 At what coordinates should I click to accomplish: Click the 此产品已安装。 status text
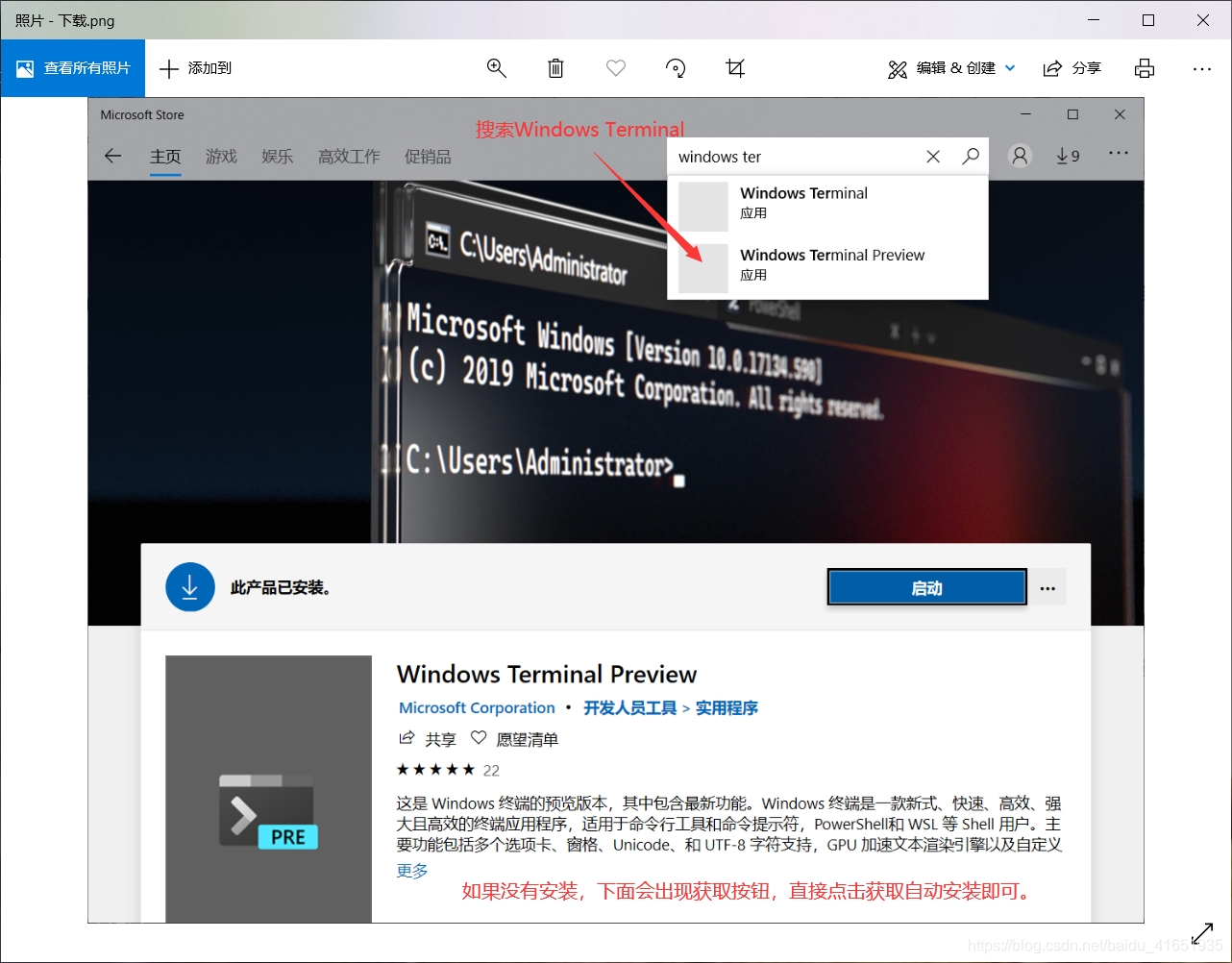click(x=281, y=587)
